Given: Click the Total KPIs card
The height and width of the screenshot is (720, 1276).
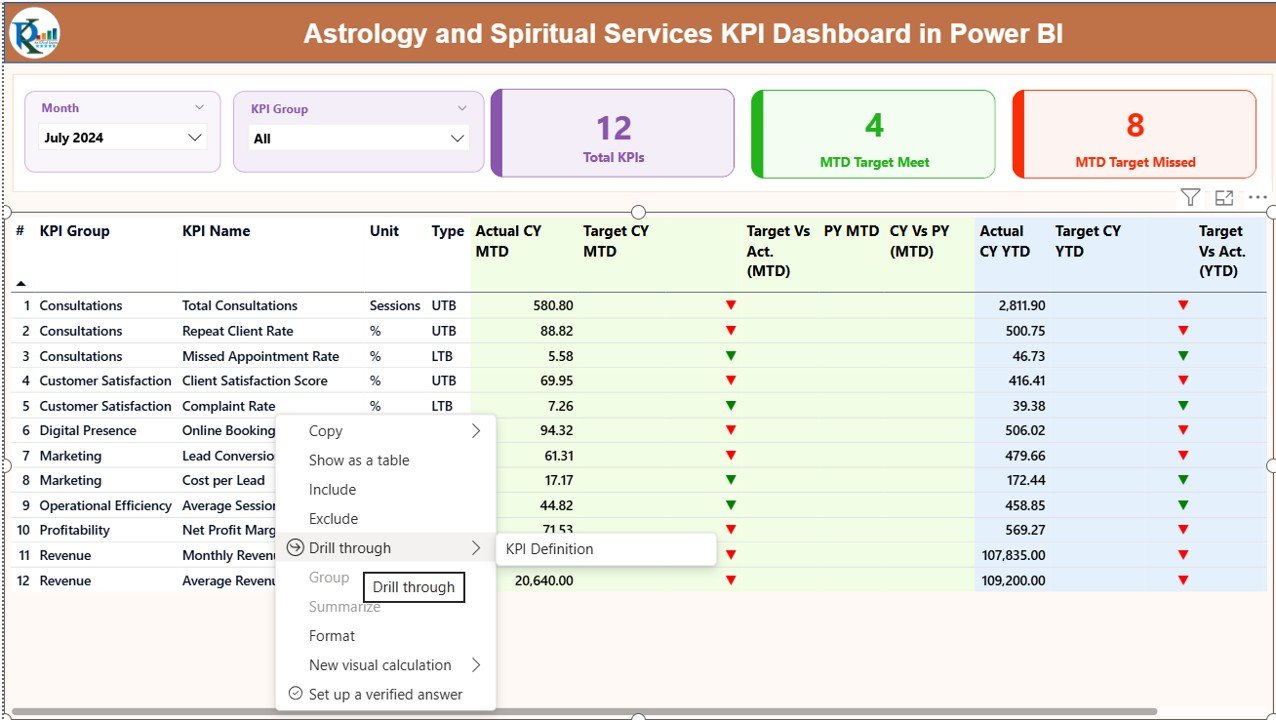Looking at the screenshot, I should click(x=613, y=134).
